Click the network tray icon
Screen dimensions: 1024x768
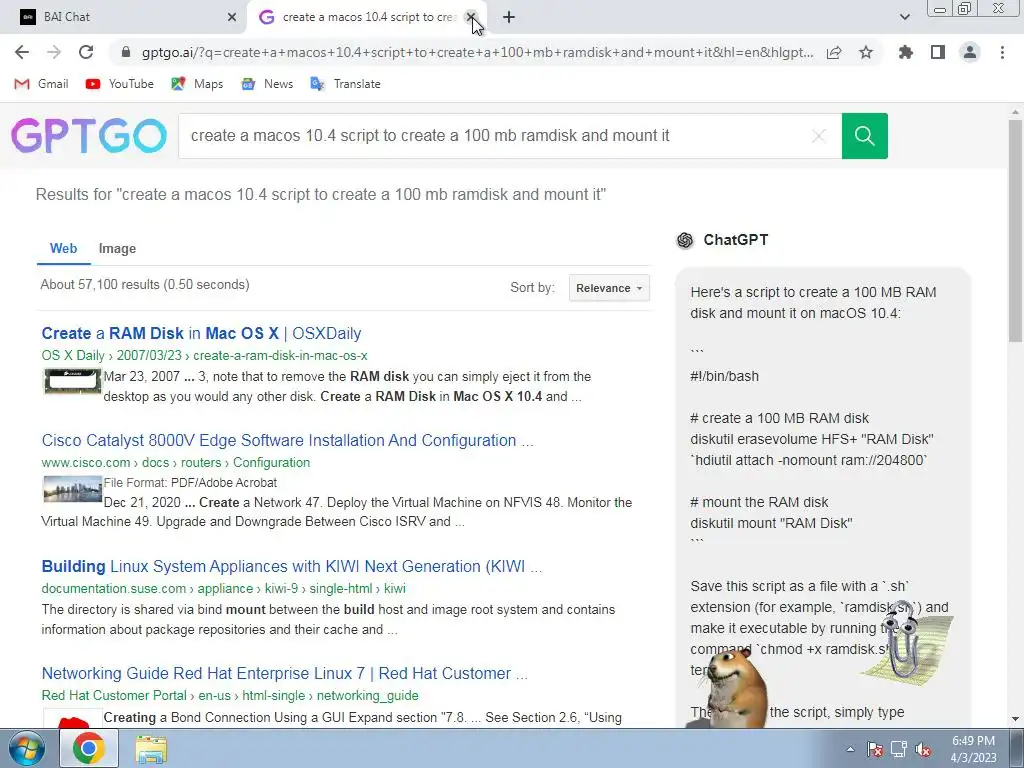tap(899, 749)
